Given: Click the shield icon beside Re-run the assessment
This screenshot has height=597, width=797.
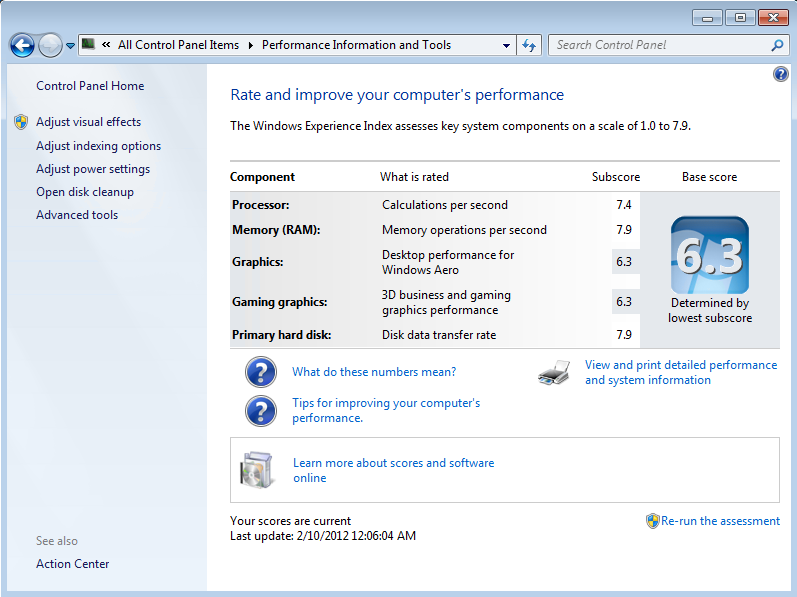Looking at the screenshot, I should [653, 521].
